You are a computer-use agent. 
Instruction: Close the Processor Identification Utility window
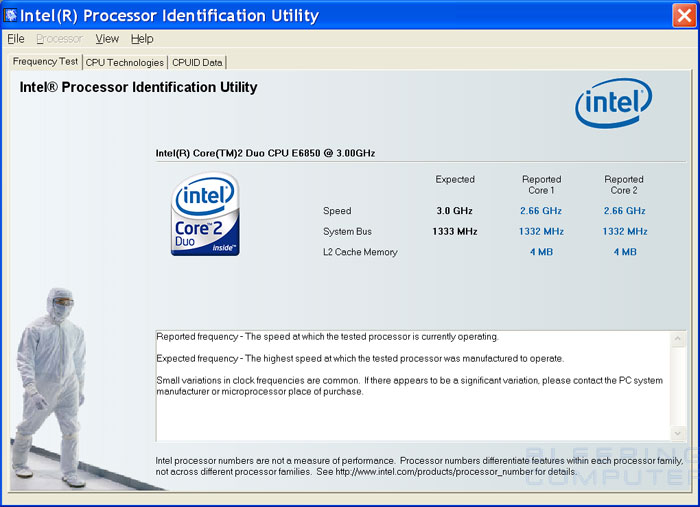(x=684, y=15)
